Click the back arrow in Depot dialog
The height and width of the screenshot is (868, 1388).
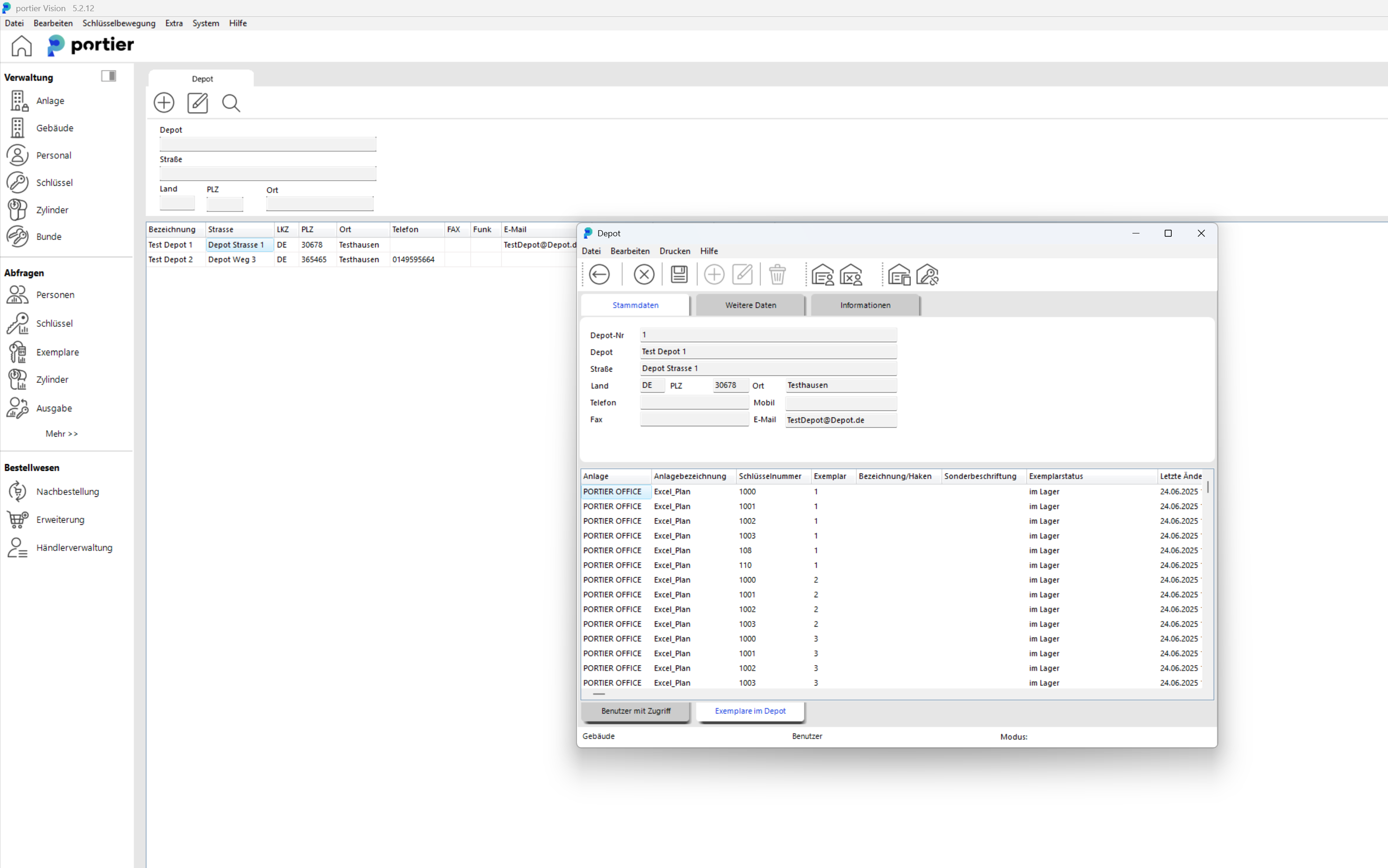599,275
